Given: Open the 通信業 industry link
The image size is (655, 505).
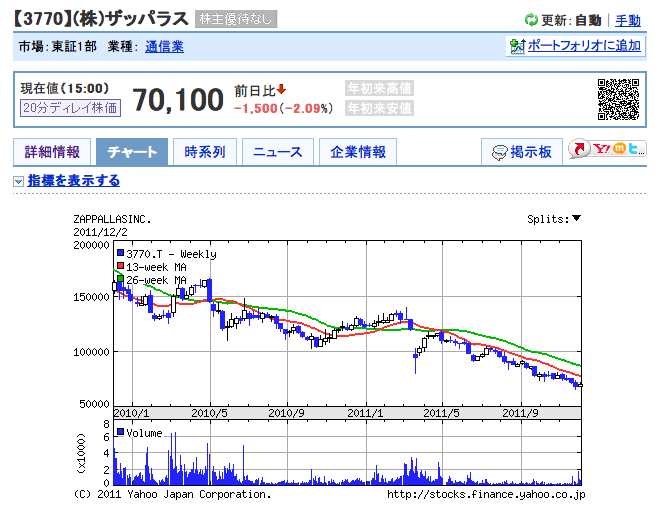Looking at the screenshot, I should [x=165, y=46].
